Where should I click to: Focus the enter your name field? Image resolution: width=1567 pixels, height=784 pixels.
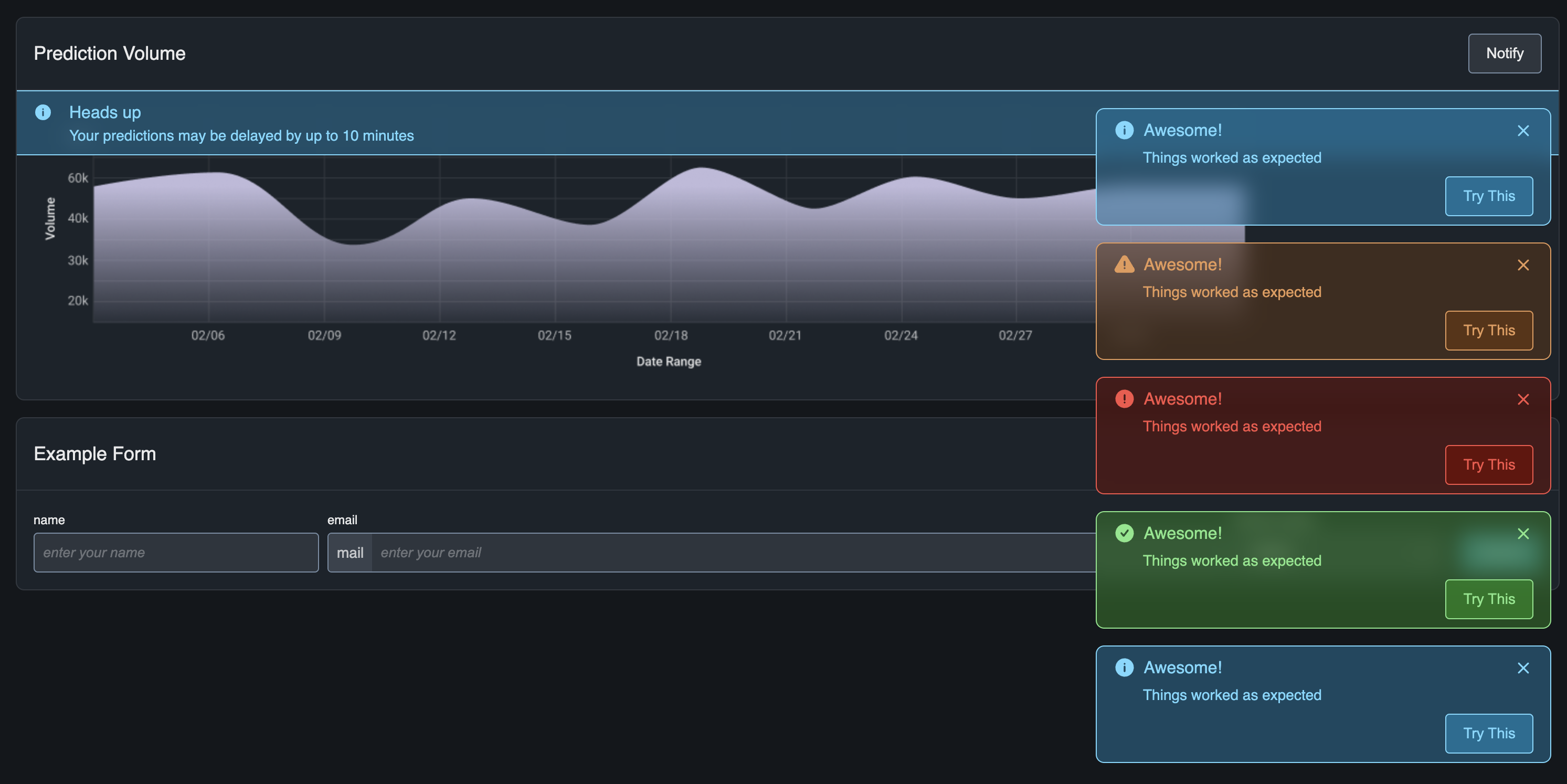pyautogui.click(x=176, y=552)
